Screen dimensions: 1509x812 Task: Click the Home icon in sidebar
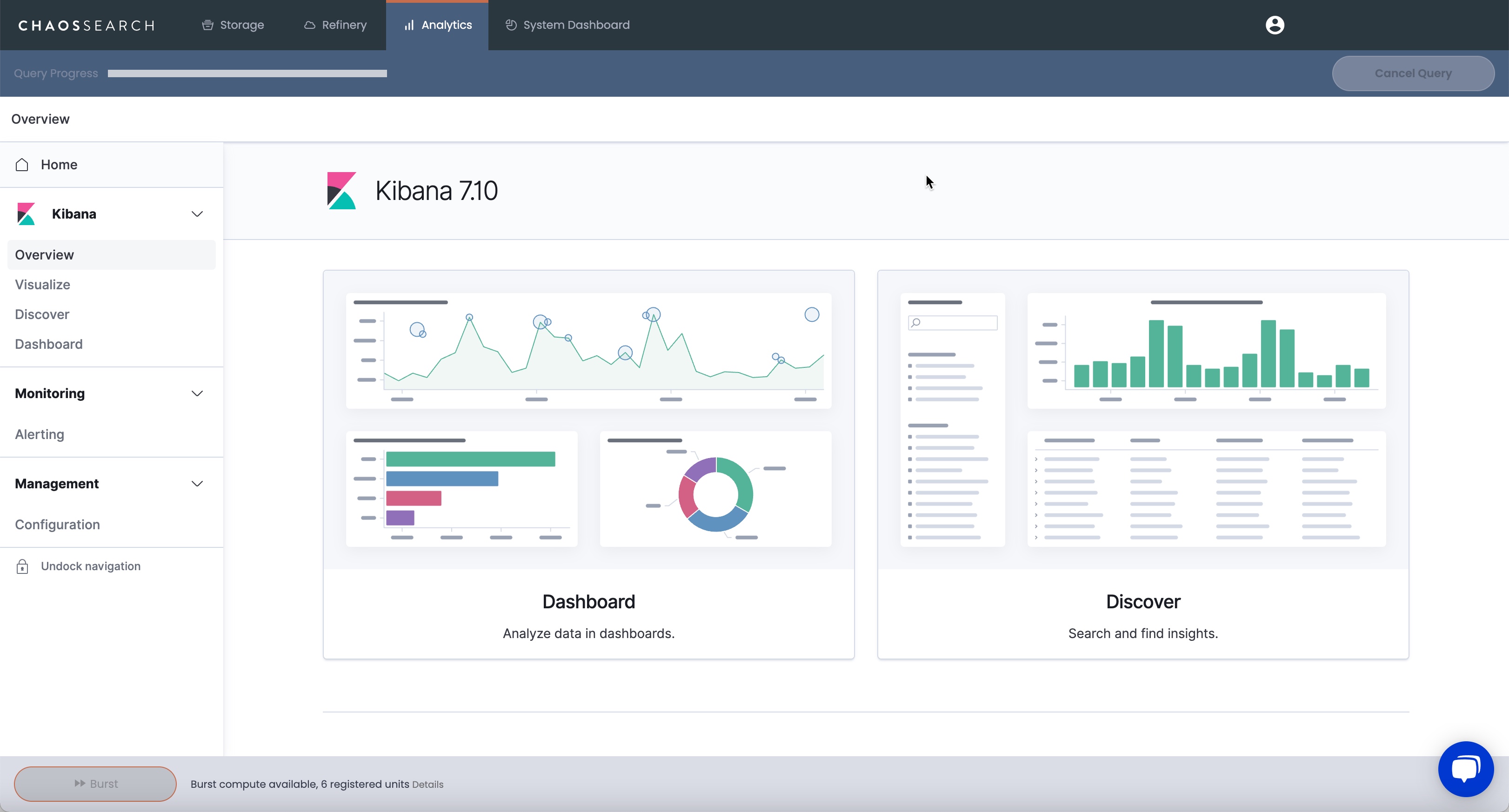point(22,165)
